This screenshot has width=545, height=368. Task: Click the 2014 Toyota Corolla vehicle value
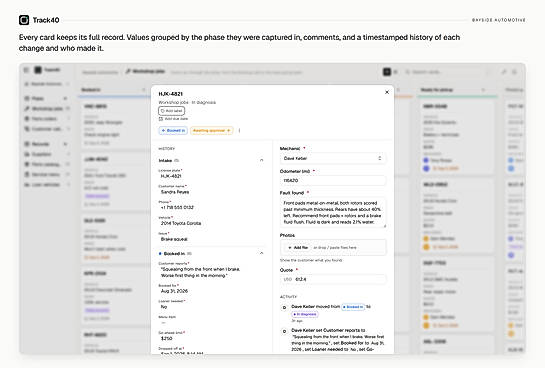pyautogui.click(x=181, y=223)
